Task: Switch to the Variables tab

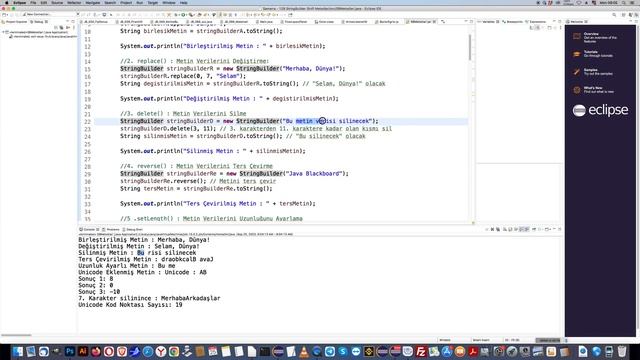Action: tap(488, 21)
